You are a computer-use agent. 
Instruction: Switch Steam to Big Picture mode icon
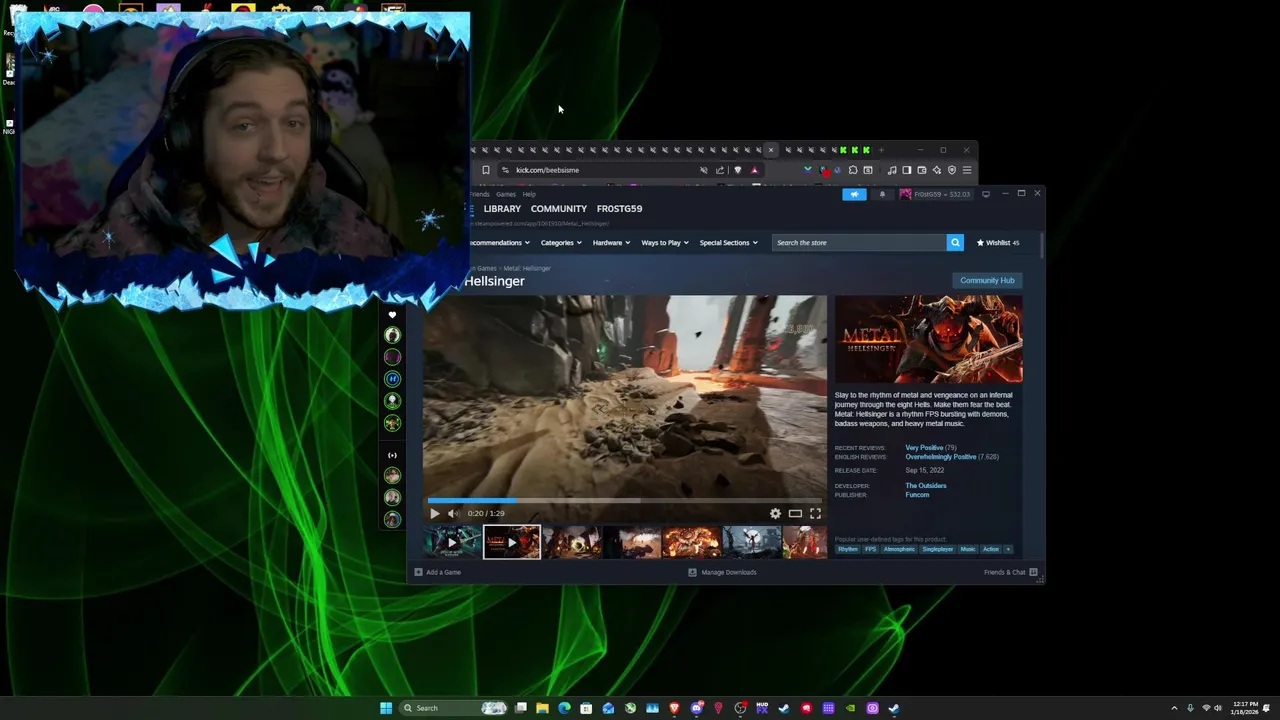(x=986, y=194)
